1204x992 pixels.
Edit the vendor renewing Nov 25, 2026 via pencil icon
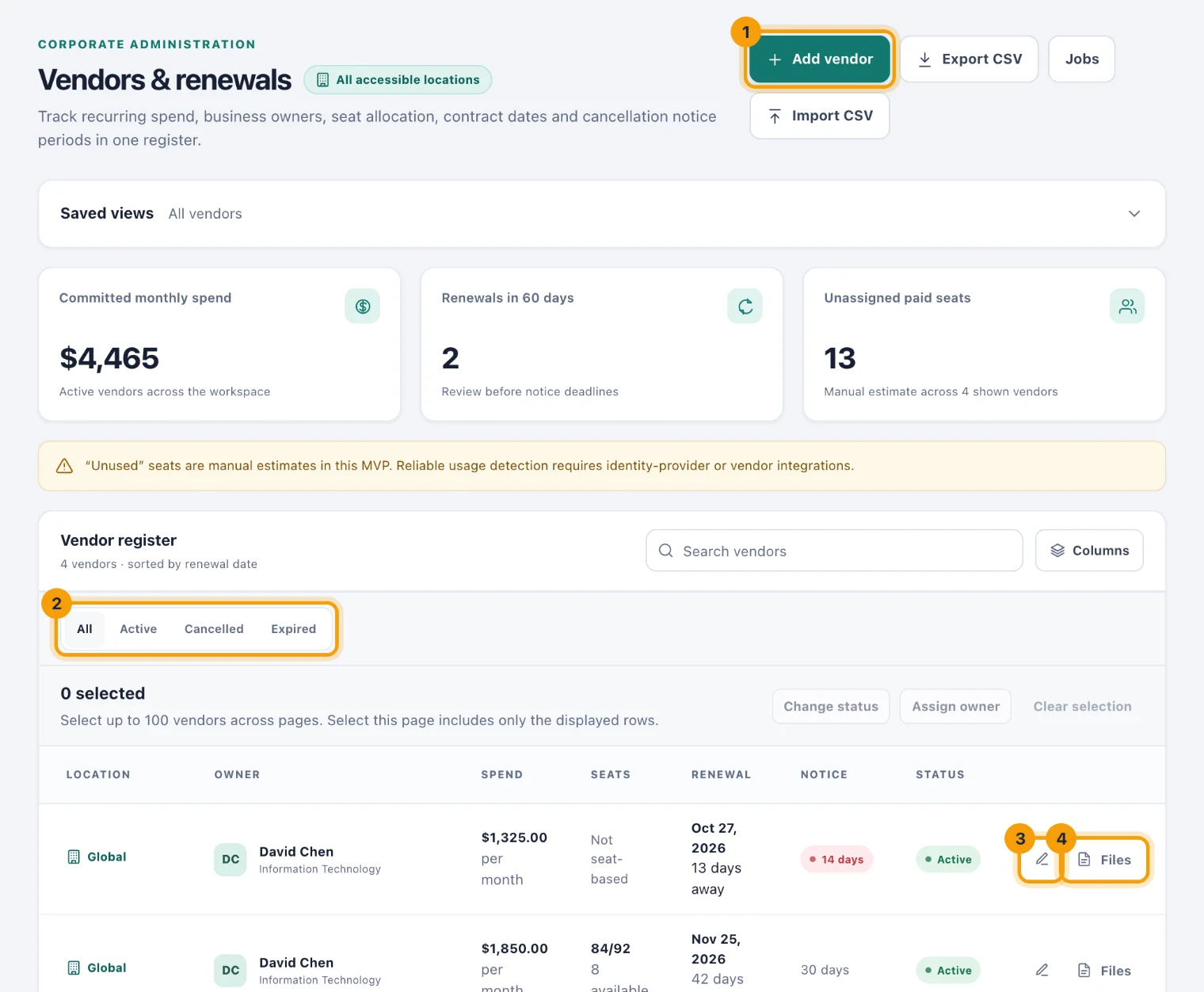(x=1042, y=971)
